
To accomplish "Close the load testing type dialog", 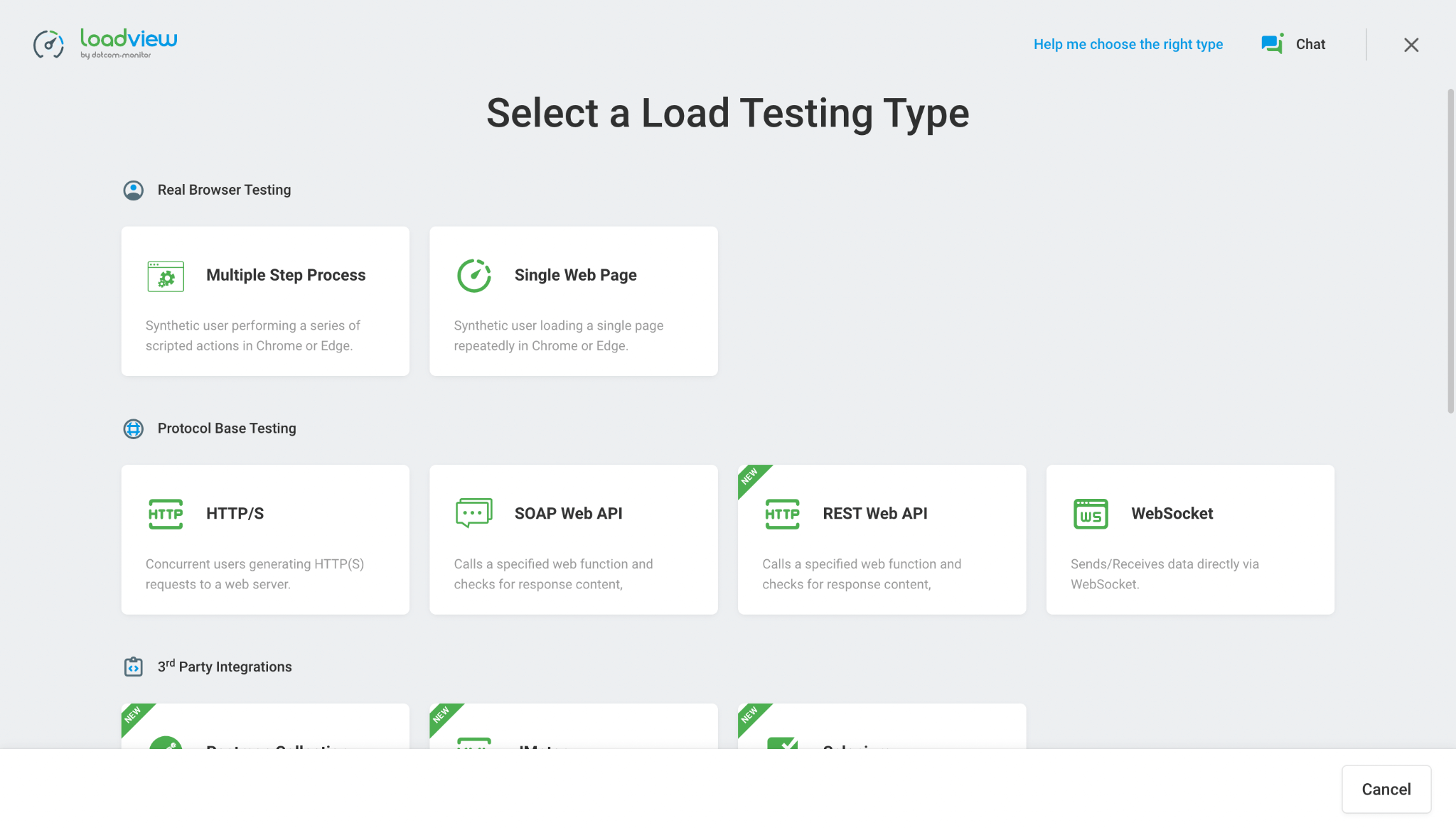I will [1411, 44].
